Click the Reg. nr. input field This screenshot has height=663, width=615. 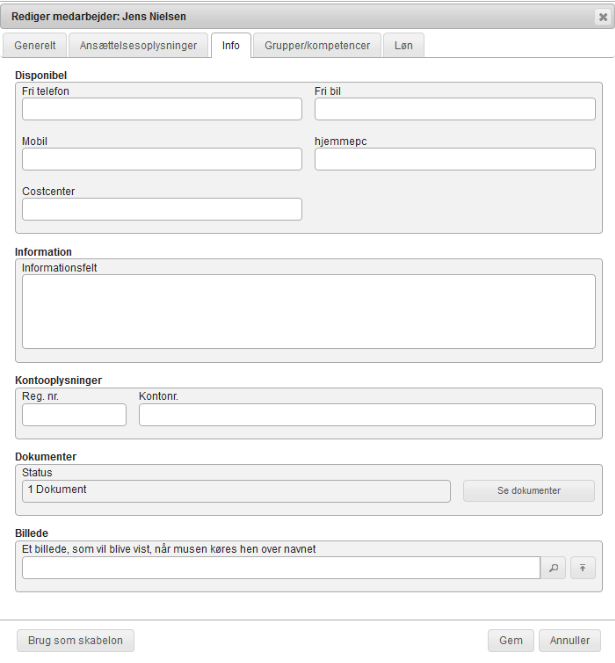(x=74, y=415)
